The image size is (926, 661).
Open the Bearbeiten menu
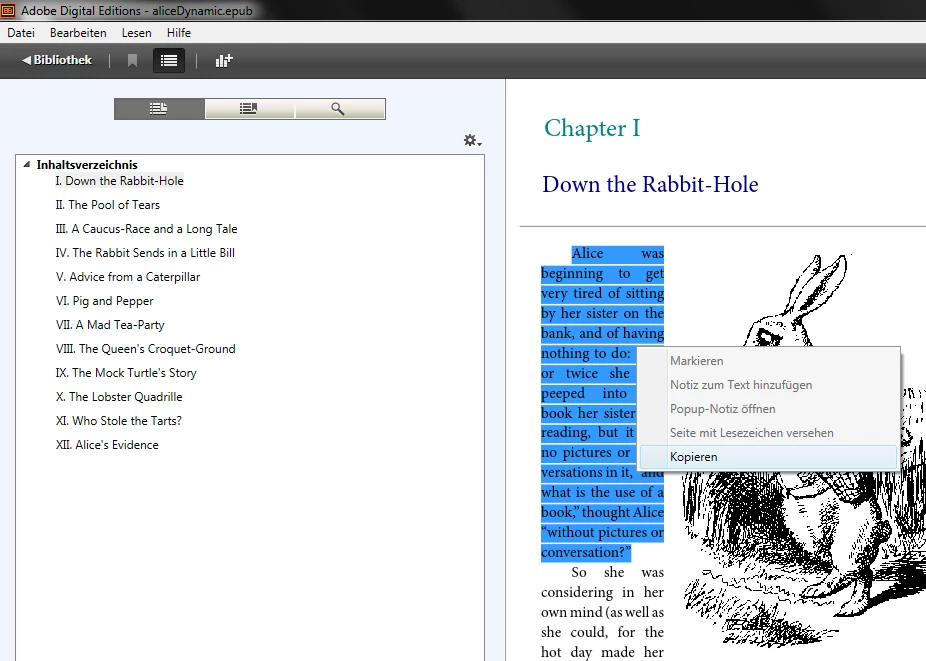coord(78,33)
